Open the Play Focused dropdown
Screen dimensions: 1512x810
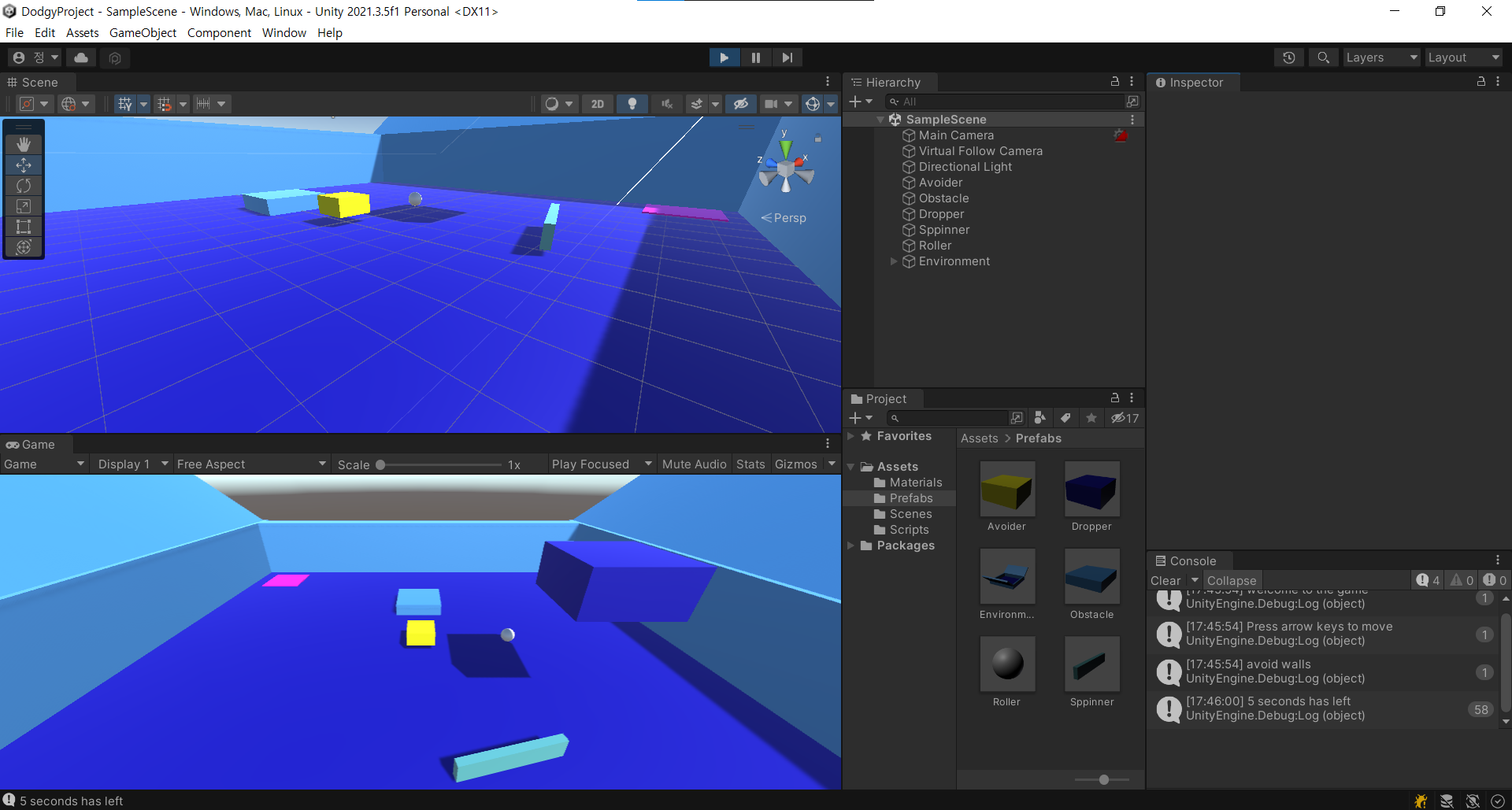point(602,464)
